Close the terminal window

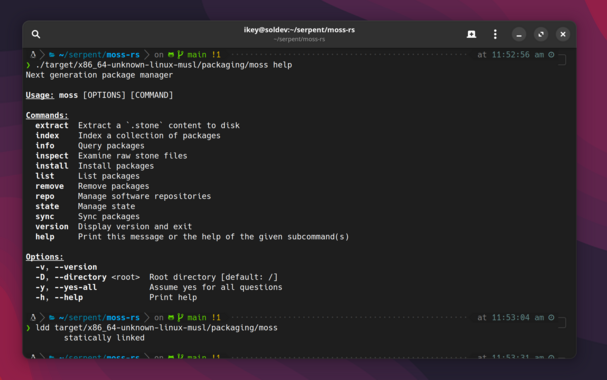coord(563,34)
